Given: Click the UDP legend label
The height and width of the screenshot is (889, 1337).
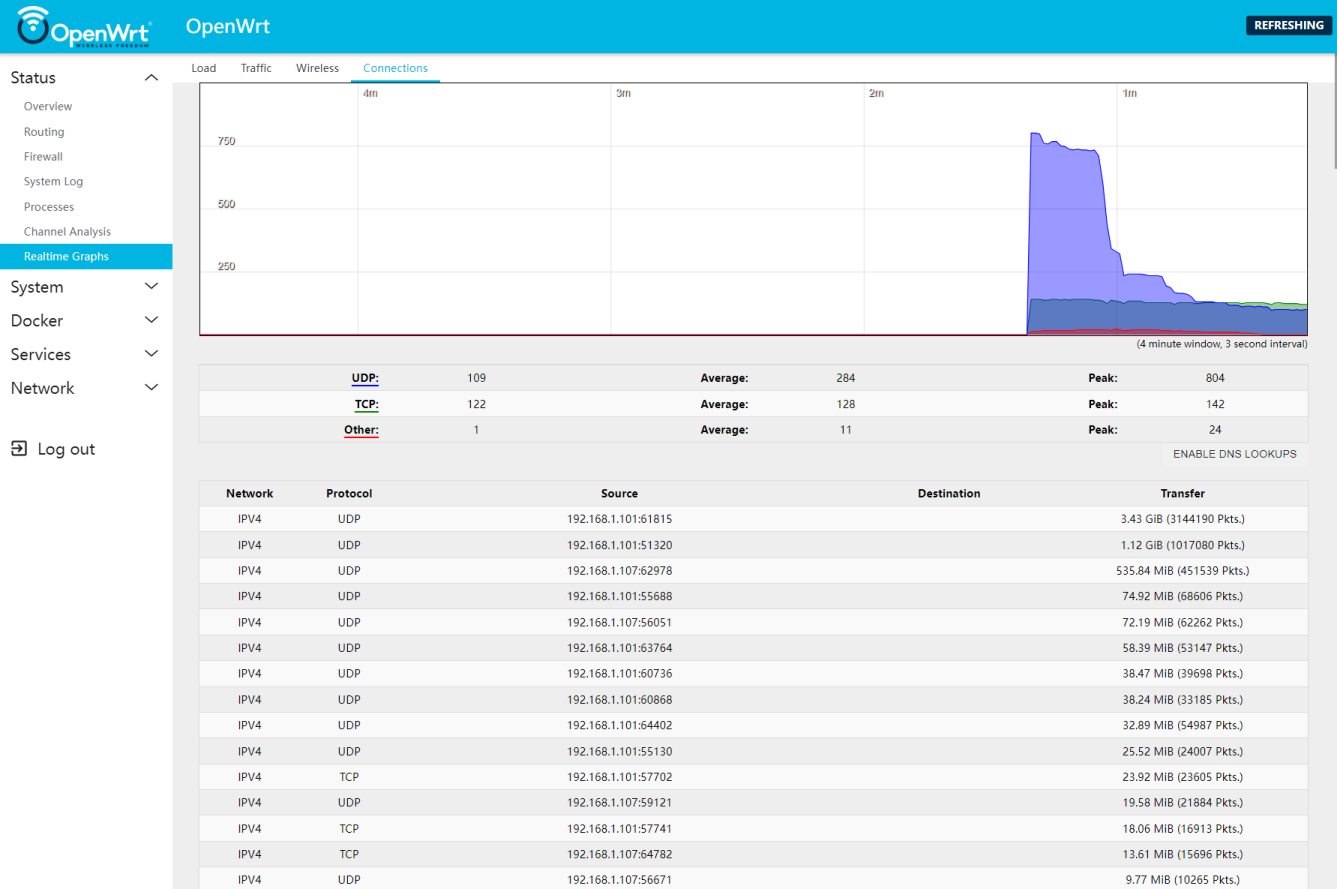Looking at the screenshot, I should [365, 378].
